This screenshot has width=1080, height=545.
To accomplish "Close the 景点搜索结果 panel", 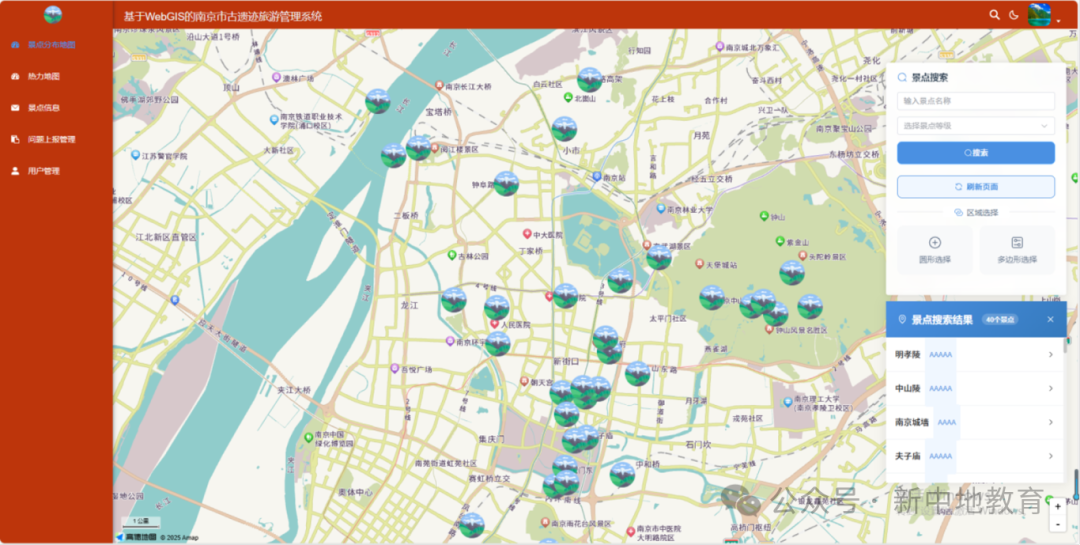I will (x=1050, y=320).
